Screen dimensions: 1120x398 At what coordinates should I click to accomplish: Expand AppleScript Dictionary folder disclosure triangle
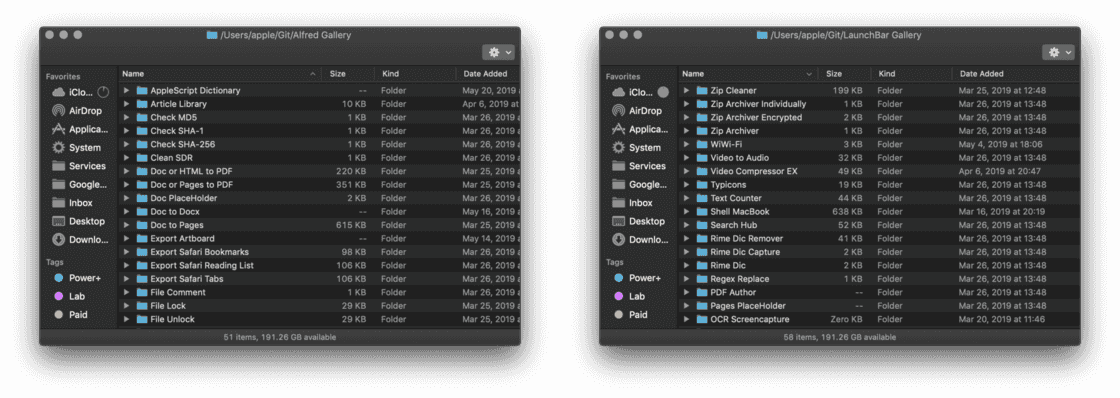[x=126, y=91]
